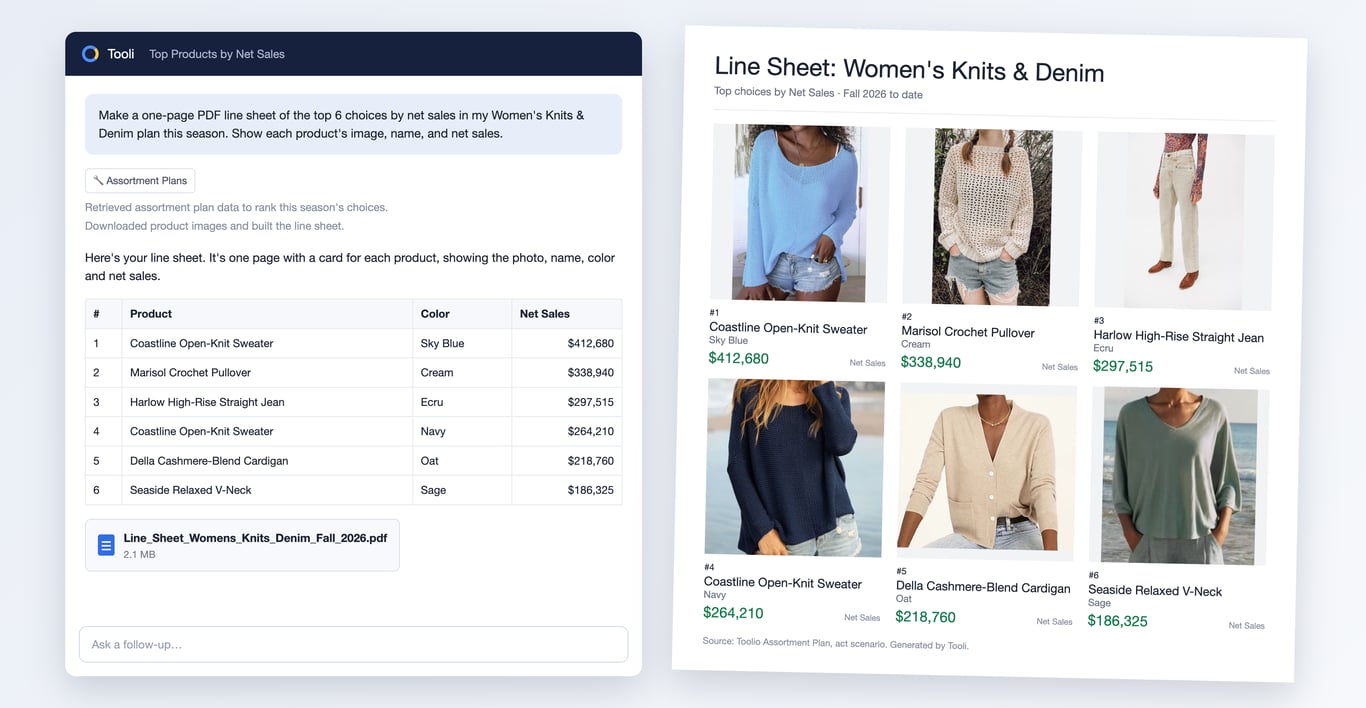Click the green $412,680 amount in the PDF
The height and width of the screenshot is (708, 1366).
739,358
